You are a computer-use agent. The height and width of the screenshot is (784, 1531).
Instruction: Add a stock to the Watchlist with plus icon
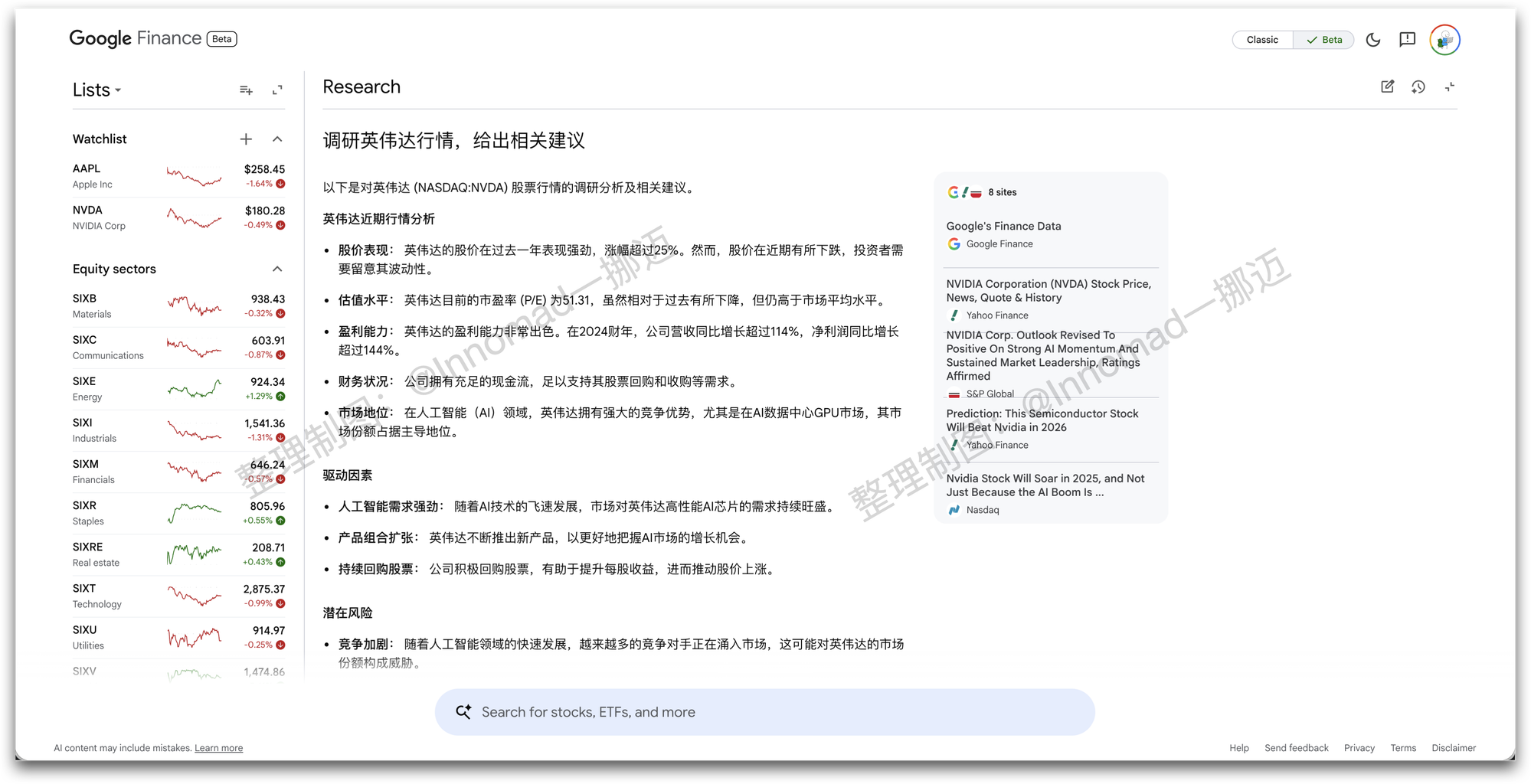click(246, 139)
